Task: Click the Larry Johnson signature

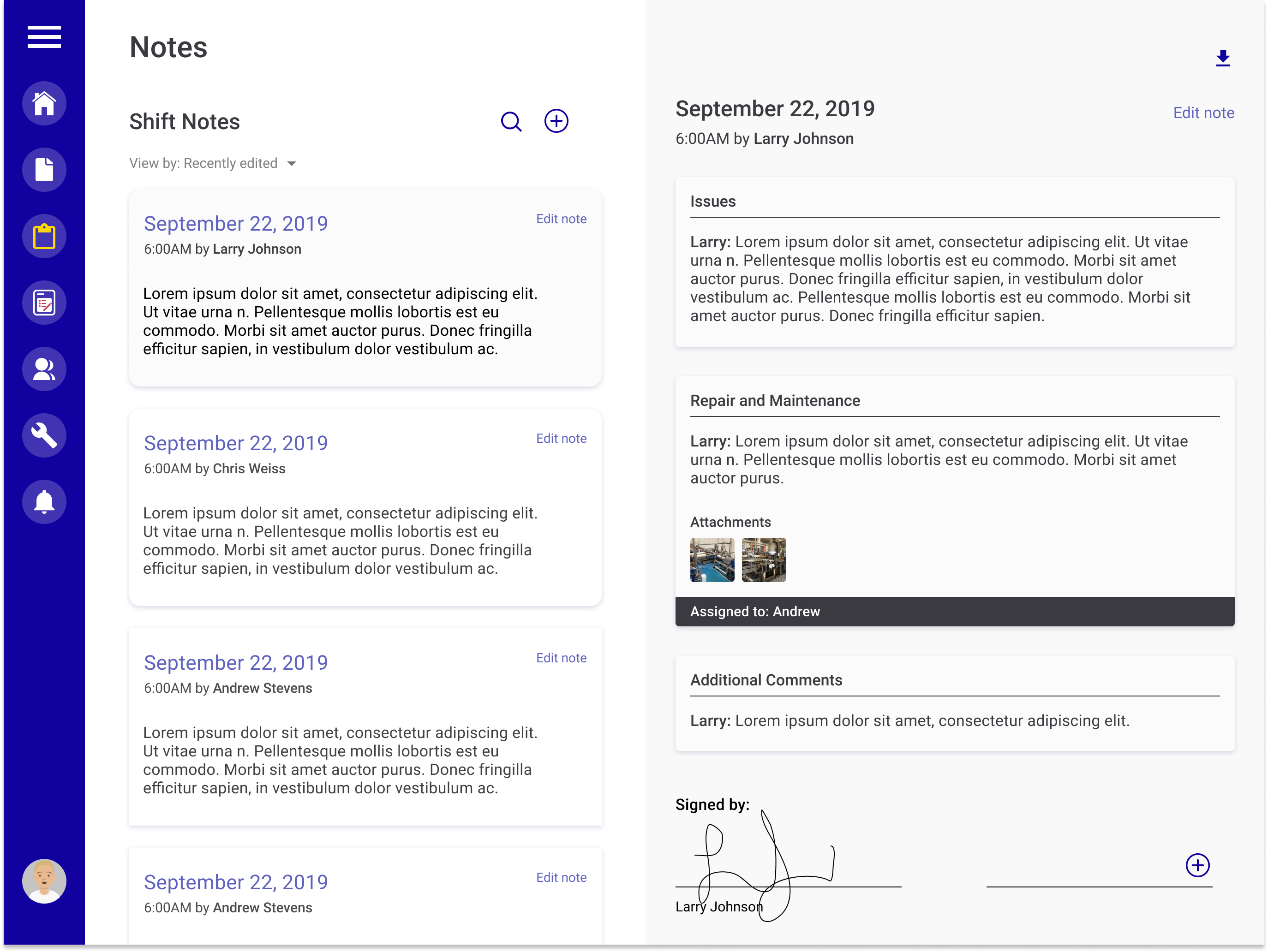Action: click(x=765, y=865)
